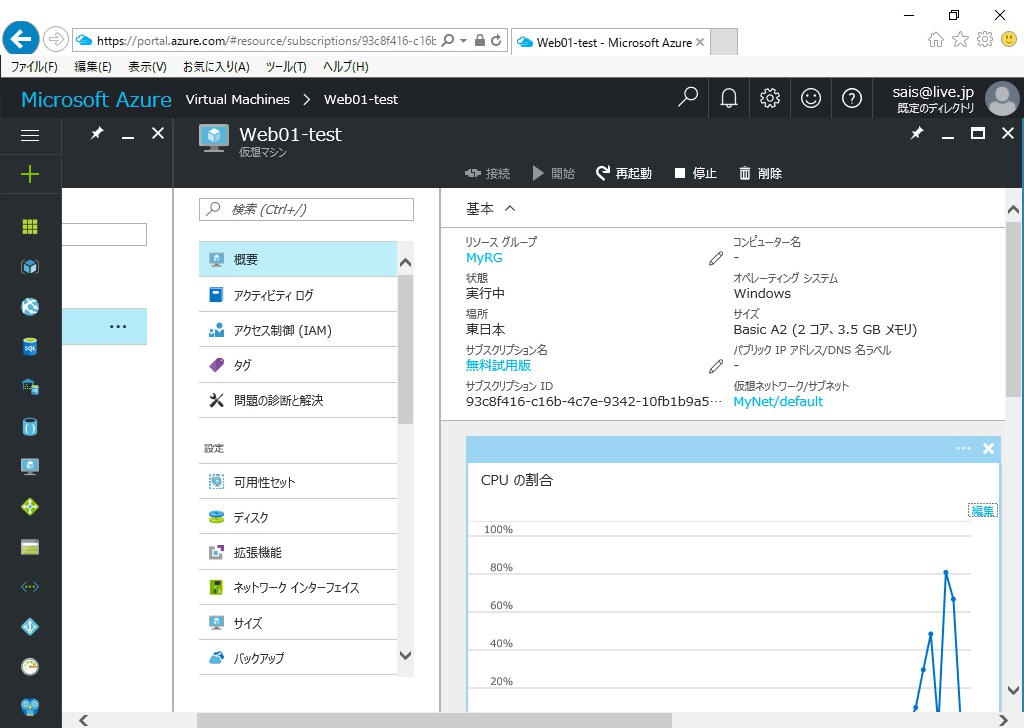The height and width of the screenshot is (728, 1024).
Task: Open the virtual machines monitor icon in sidebar
Action: [x=30, y=466]
